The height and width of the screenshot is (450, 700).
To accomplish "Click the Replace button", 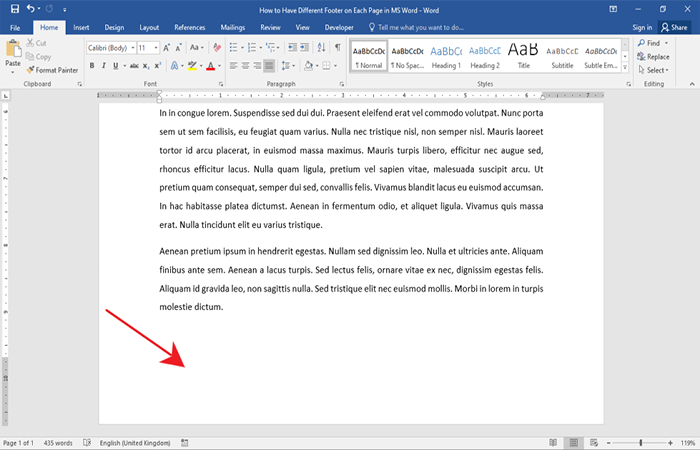I will [655, 57].
